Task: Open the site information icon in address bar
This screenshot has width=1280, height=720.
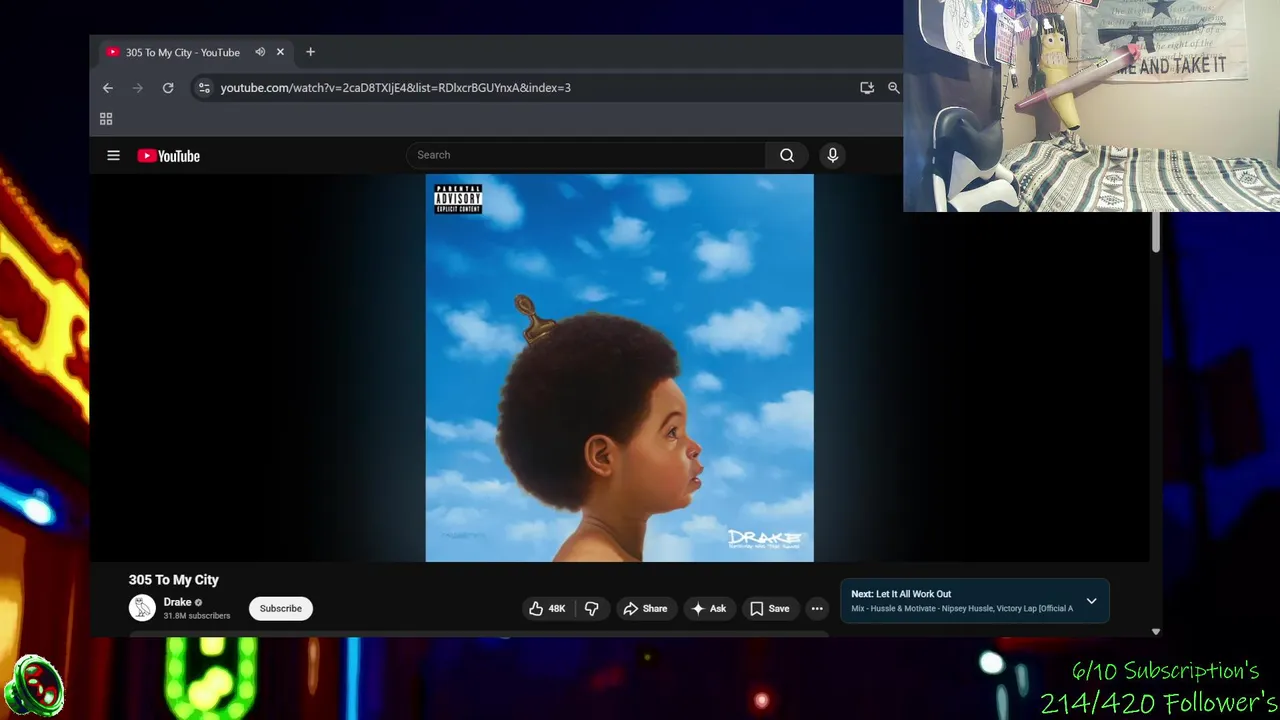Action: (204, 88)
